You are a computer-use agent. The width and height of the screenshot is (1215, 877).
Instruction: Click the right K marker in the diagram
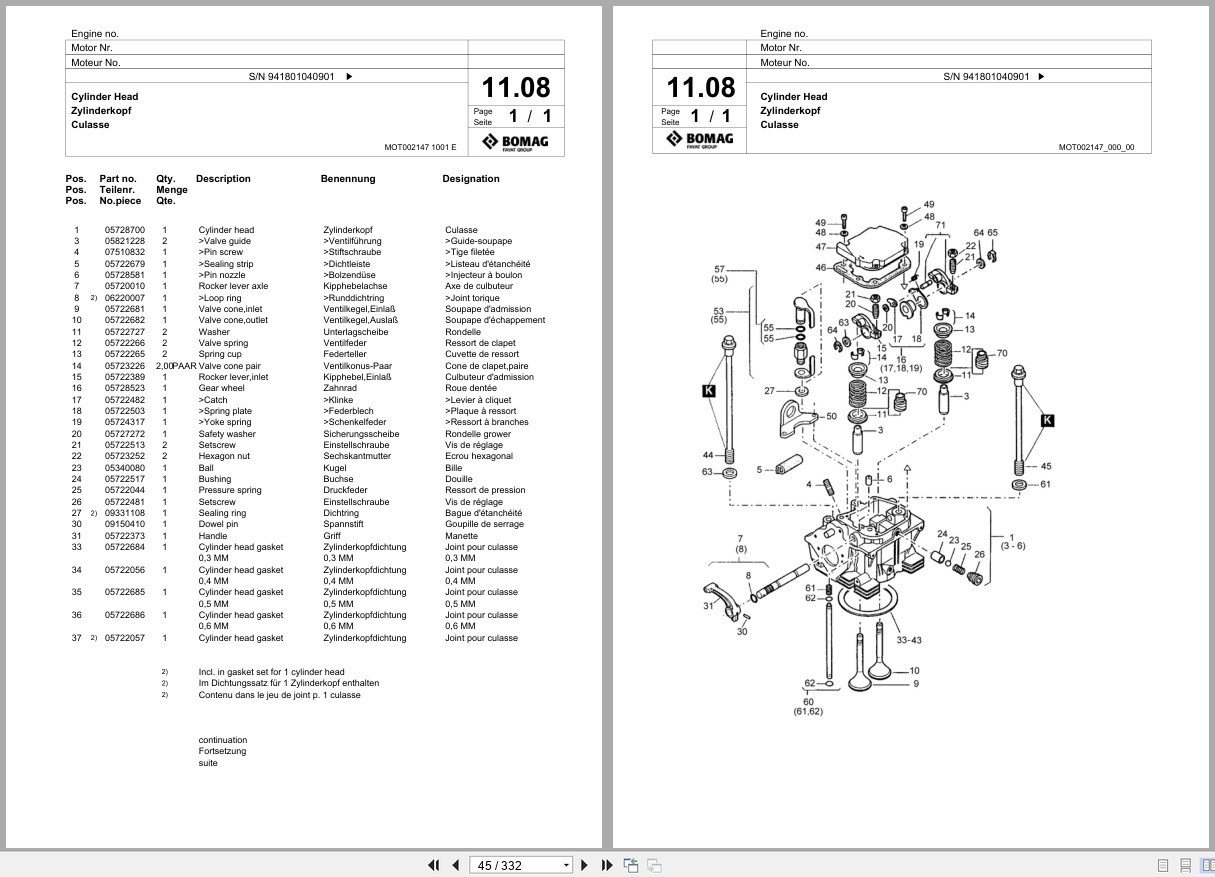pyautogui.click(x=1047, y=420)
